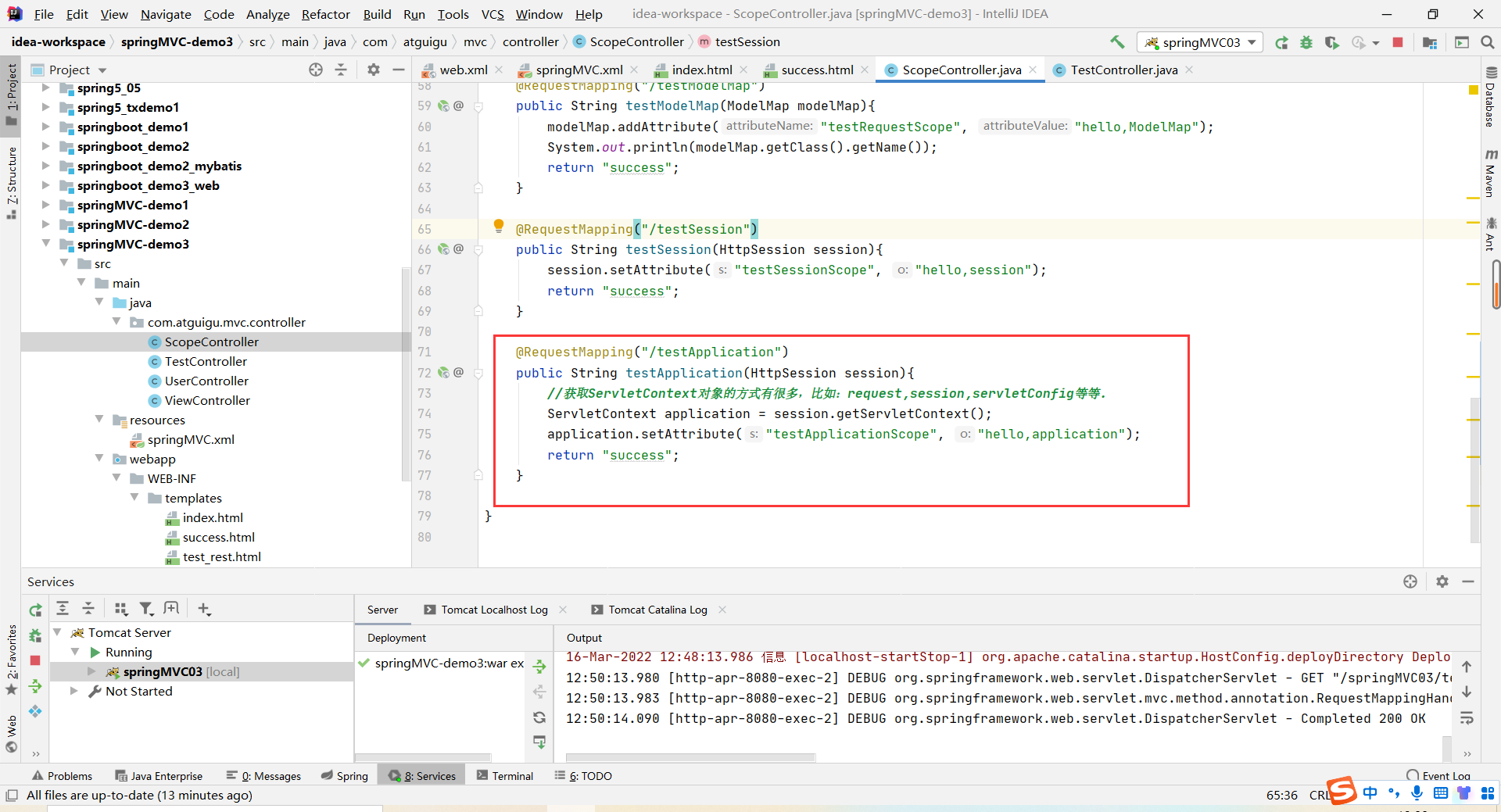Open the Navigate menu
The width and height of the screenshot is (1501, 812).
[166, 14]
